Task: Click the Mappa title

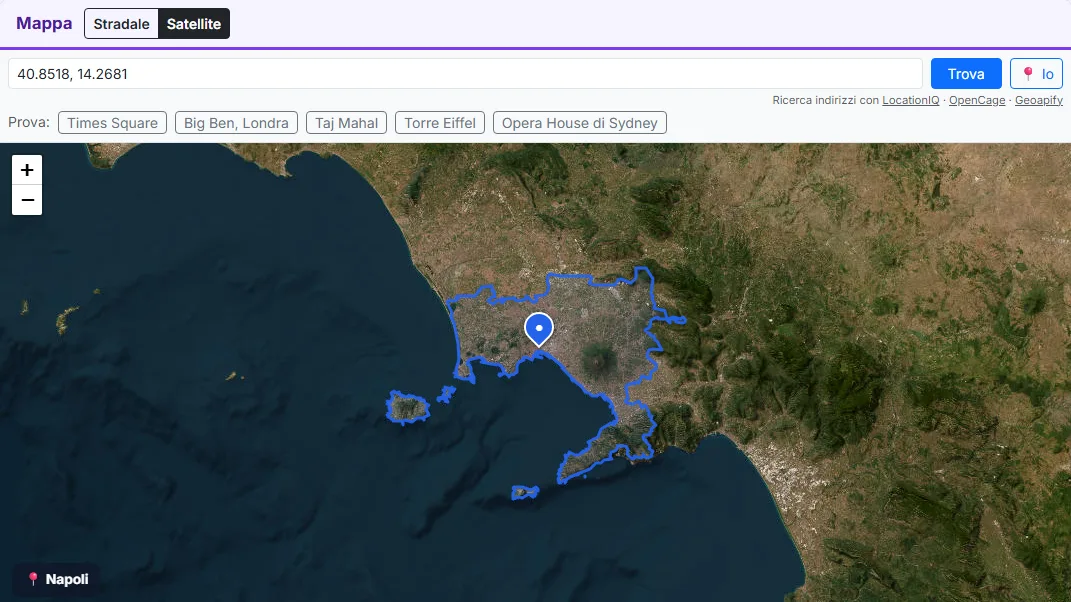Action: point(44,23)
